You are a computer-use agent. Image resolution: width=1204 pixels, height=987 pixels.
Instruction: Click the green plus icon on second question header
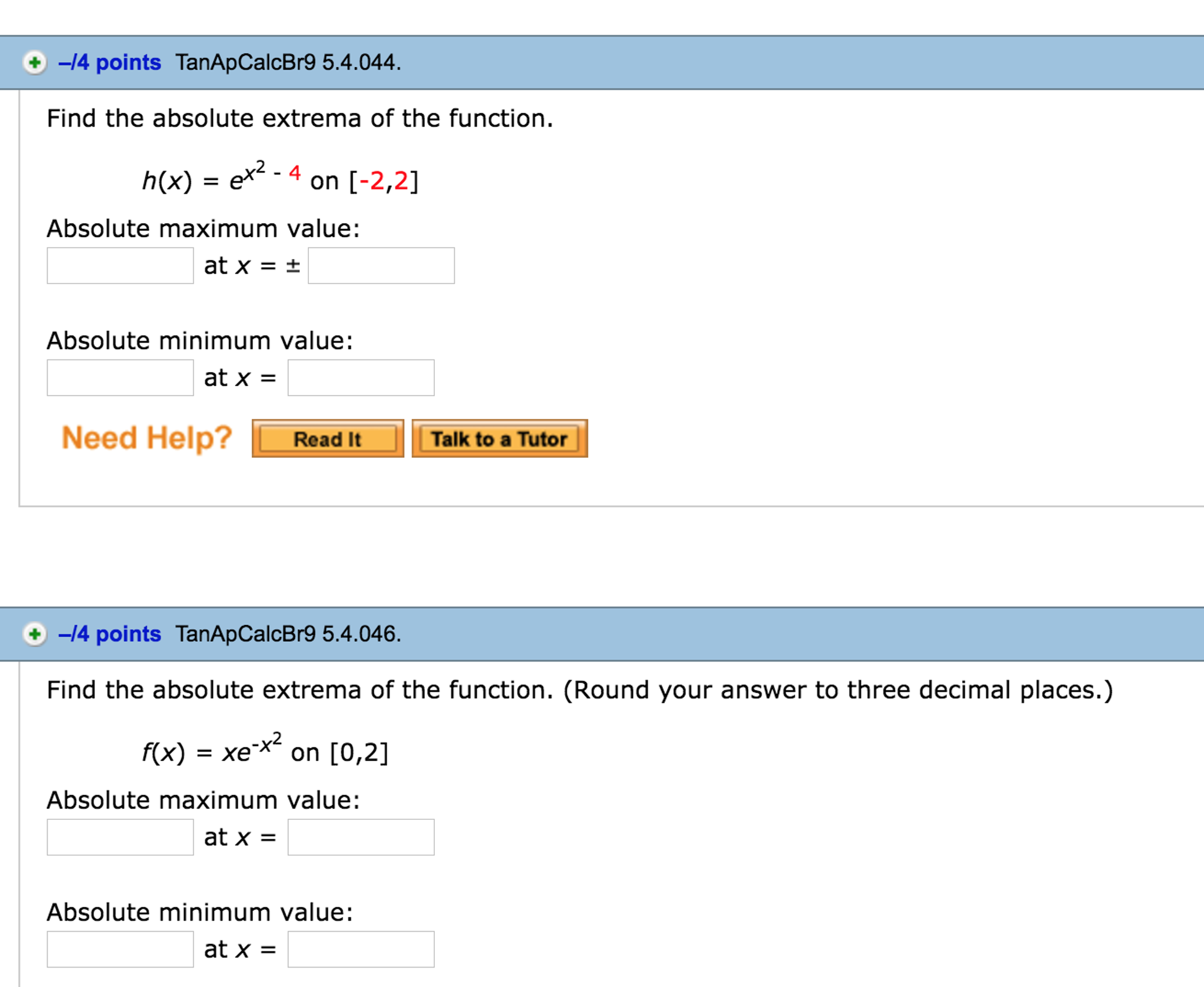click(x=34, y=634)
